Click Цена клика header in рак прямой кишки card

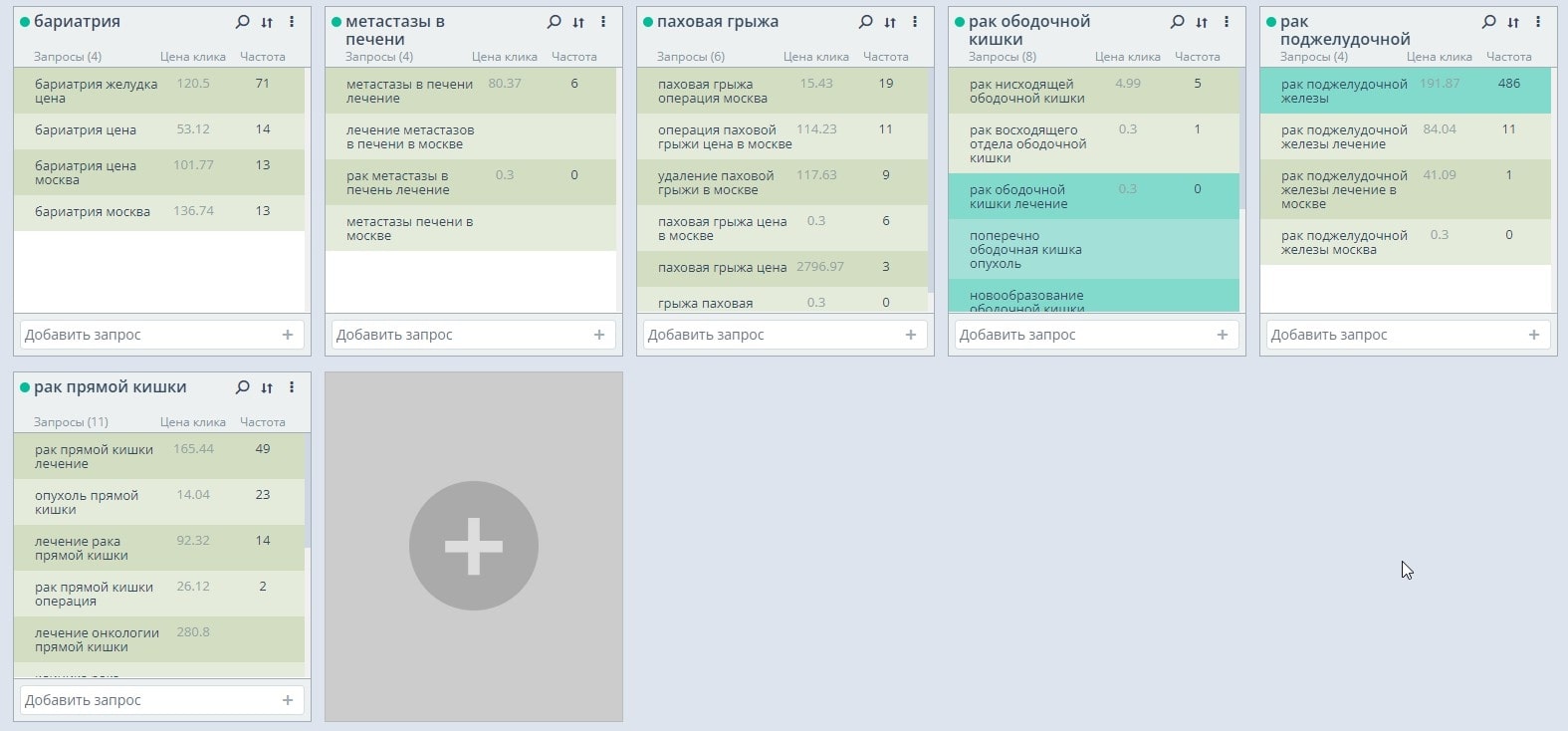point(193,422)
